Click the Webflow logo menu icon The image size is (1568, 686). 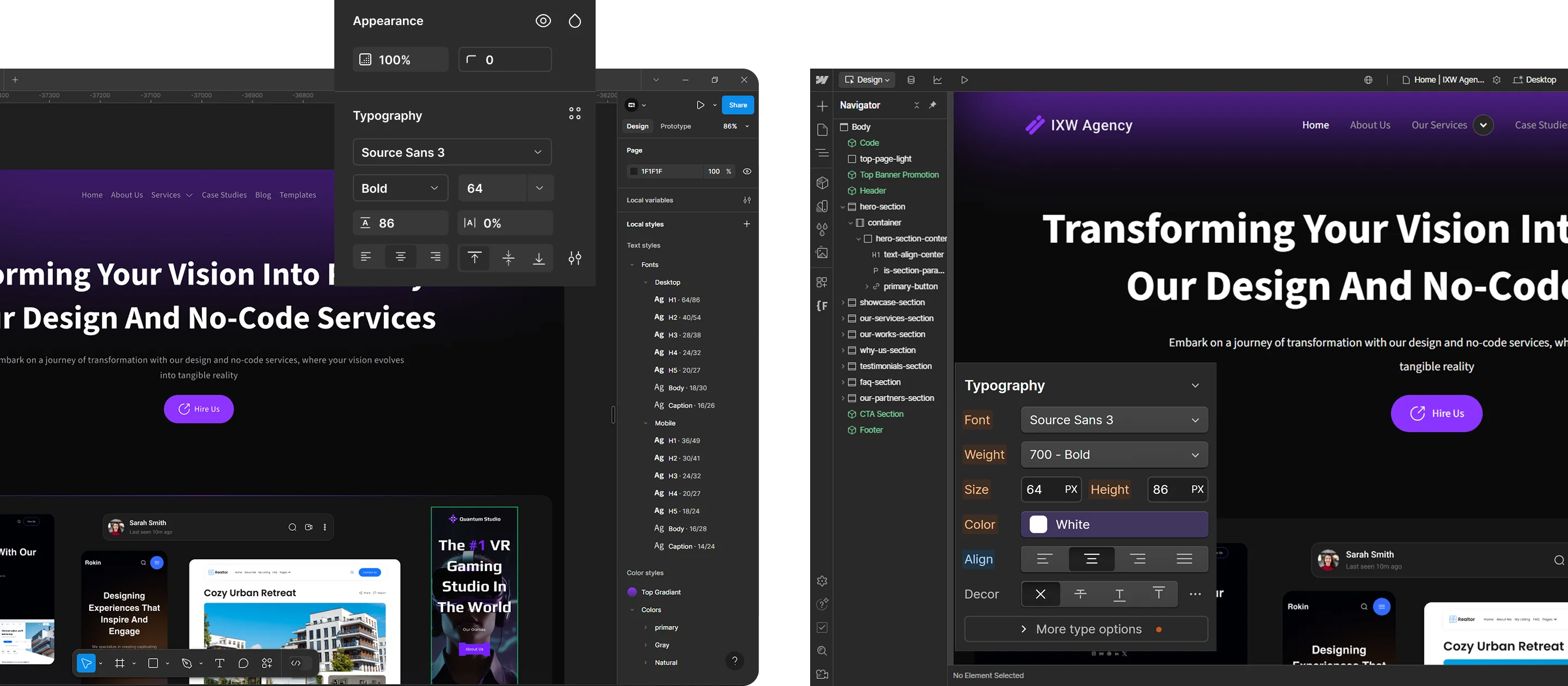[822, 79]
